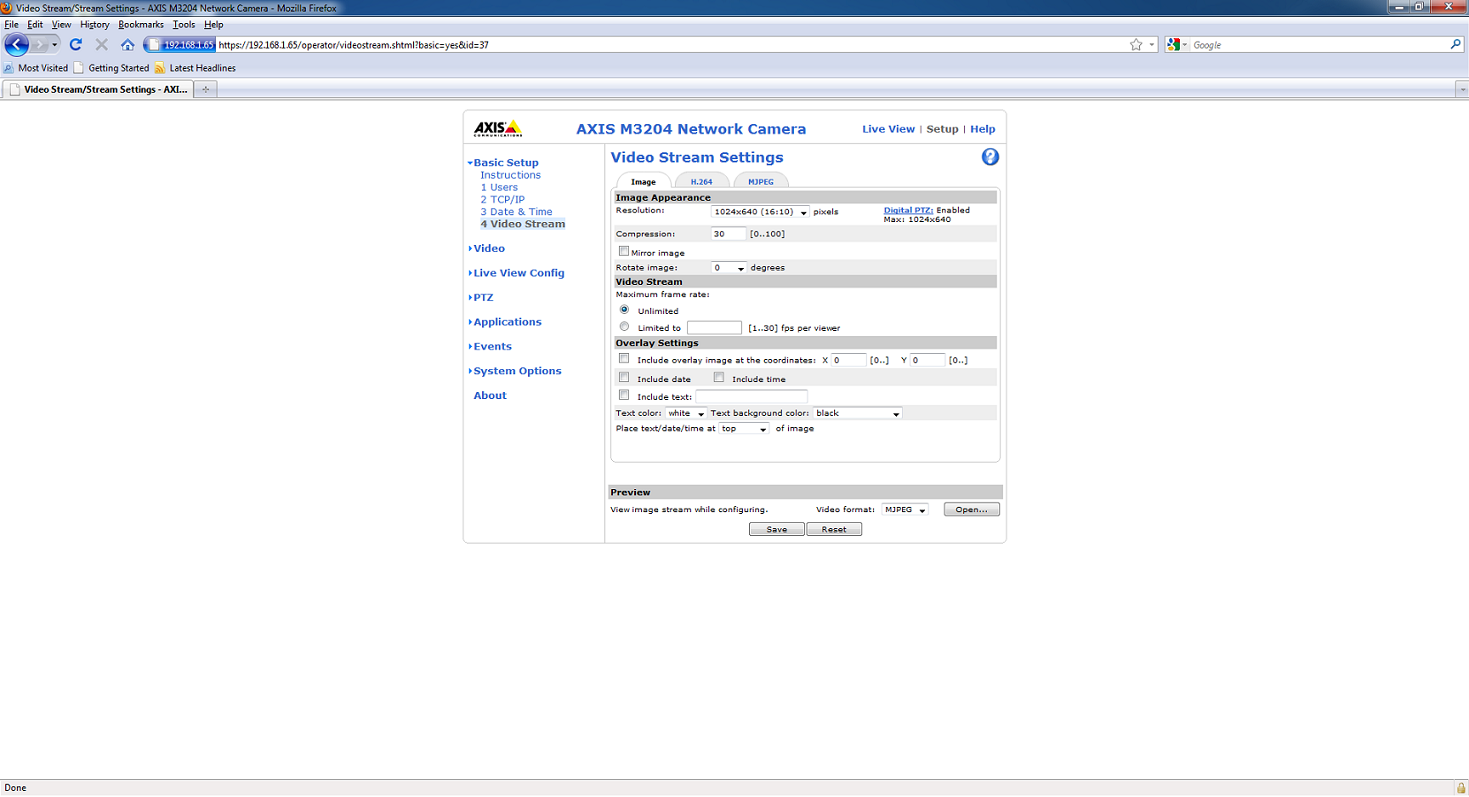The height and width of the screenshot is (797, 1469).
Task: Select the Limited to frame rate radio button
Action: tap(625, 326)
